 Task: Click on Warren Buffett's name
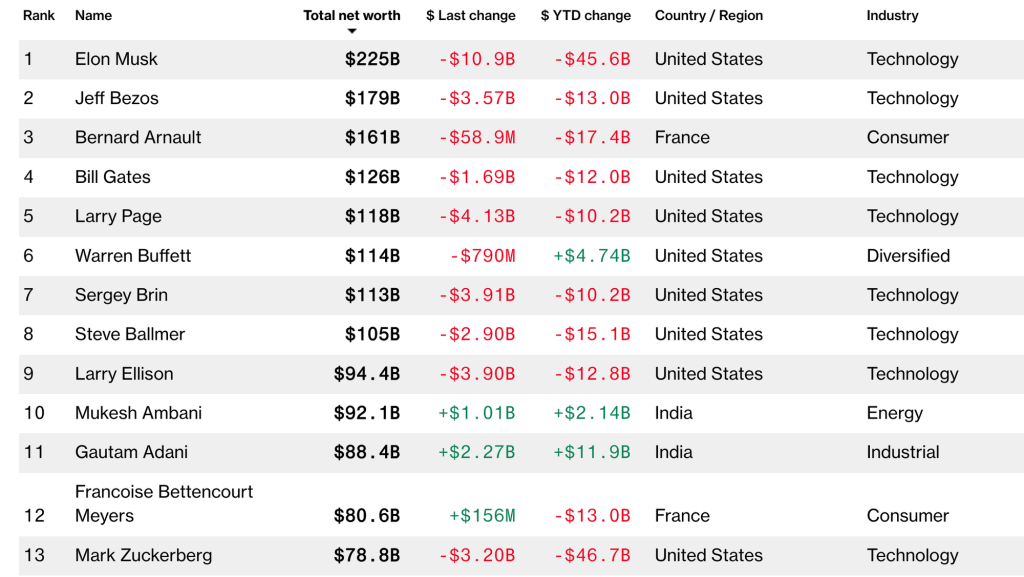pos(133,256)
